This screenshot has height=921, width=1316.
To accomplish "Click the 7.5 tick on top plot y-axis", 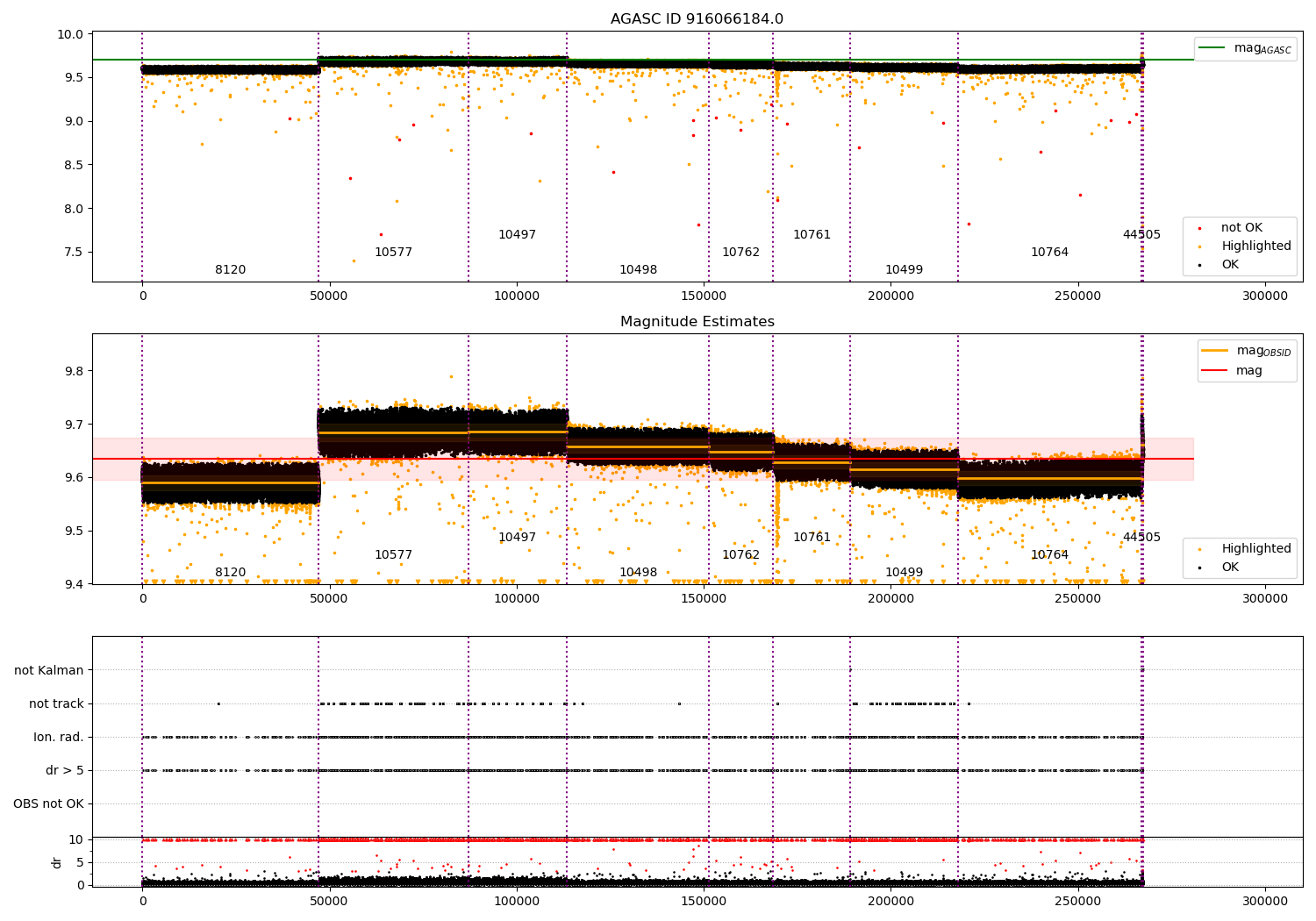I will tap(75, 253).
